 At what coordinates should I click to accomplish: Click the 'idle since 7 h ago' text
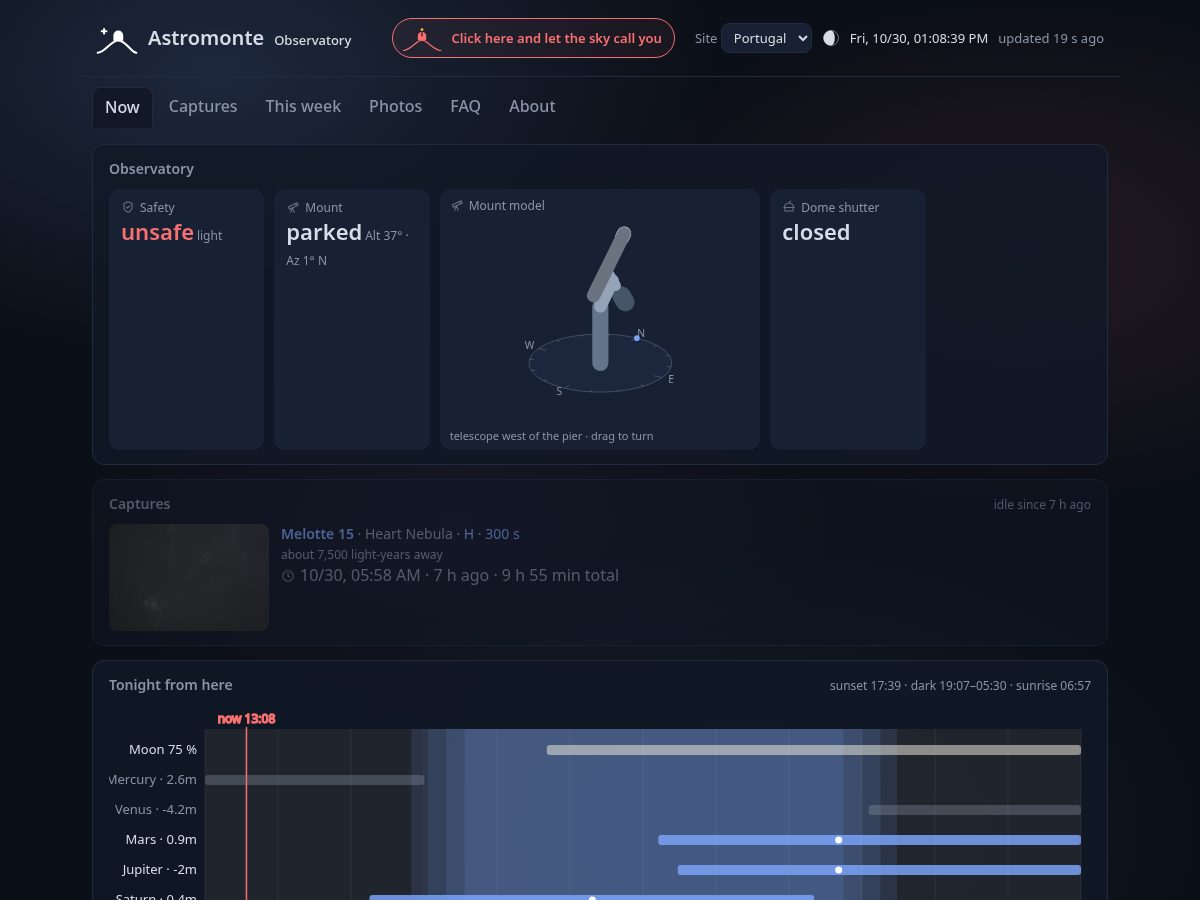point(1042,505)
